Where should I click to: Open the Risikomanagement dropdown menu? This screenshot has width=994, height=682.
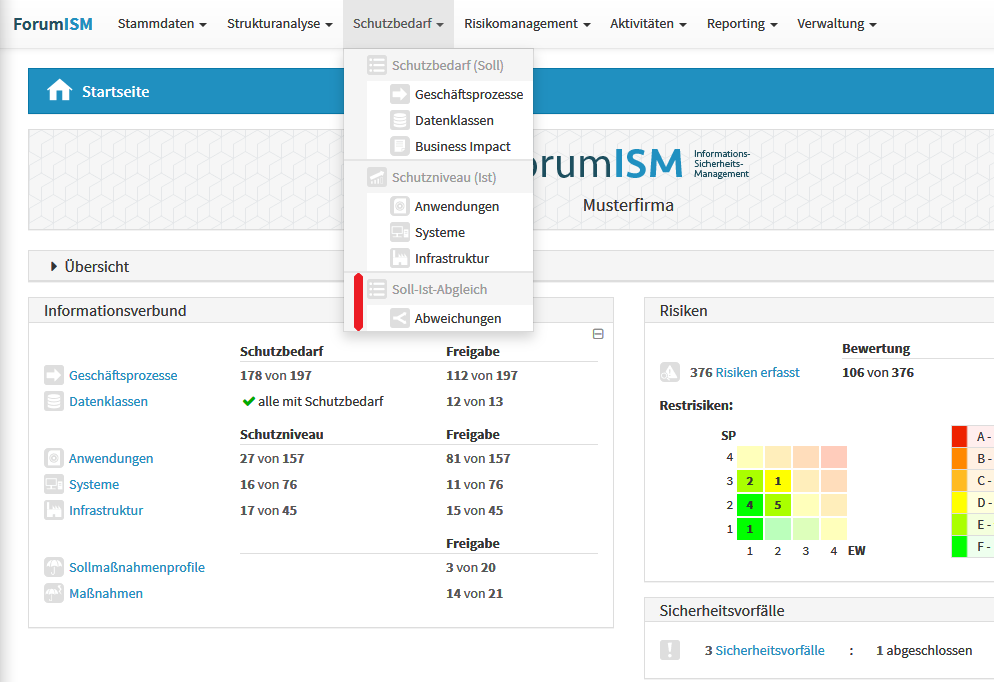point(526,23)
